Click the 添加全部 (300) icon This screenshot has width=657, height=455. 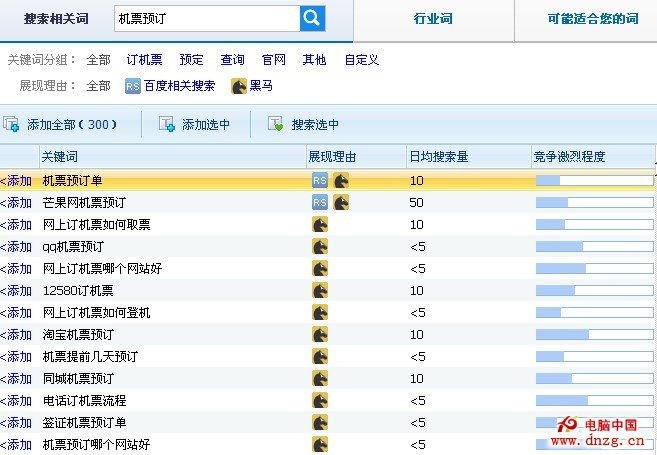pyautogui.click(x=12, y=125)
